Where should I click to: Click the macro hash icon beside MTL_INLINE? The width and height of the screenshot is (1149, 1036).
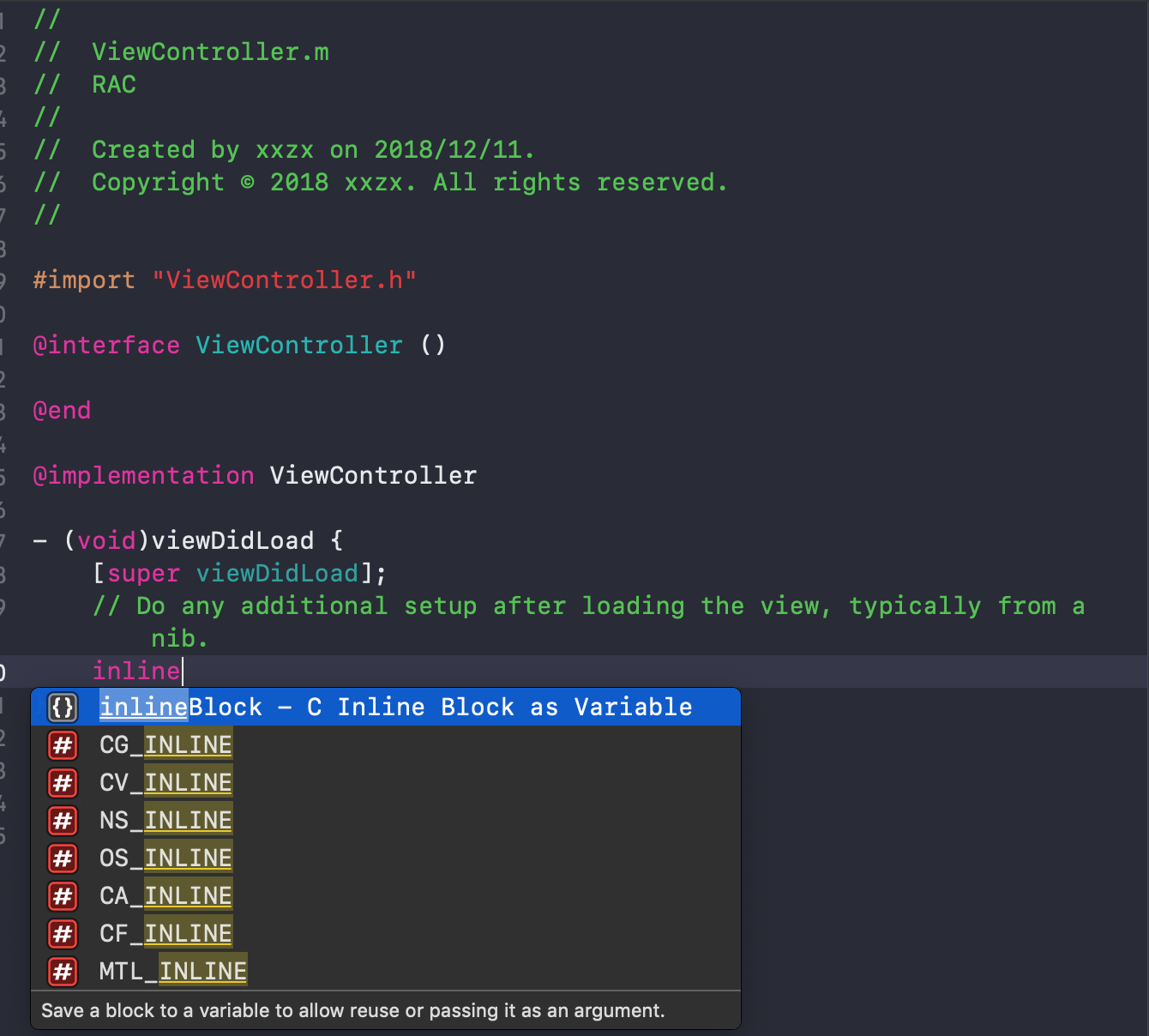[x=63, y=972]
